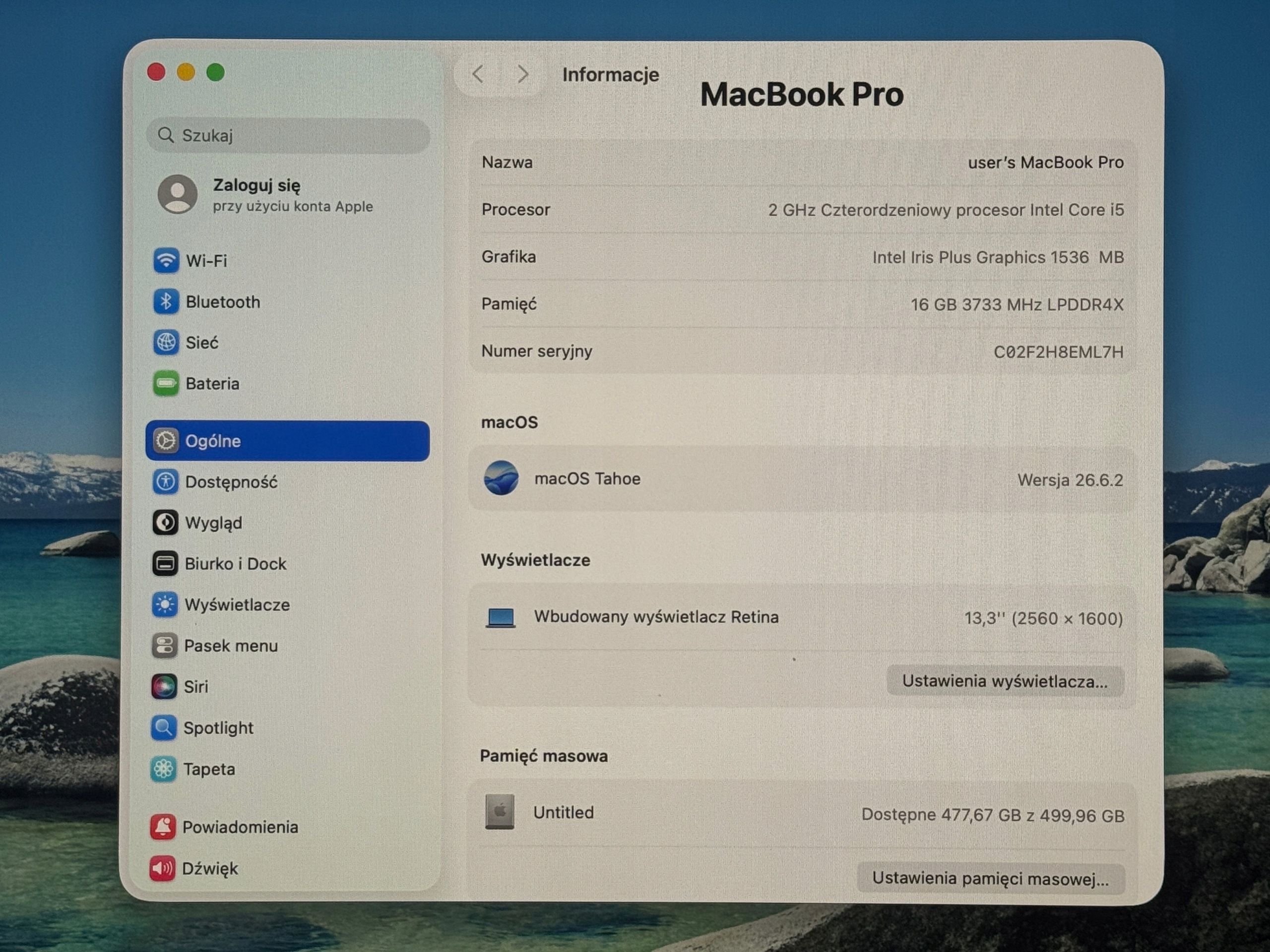
Task: Open the Spotlight magnifier icon
Action: click(164, 727)
